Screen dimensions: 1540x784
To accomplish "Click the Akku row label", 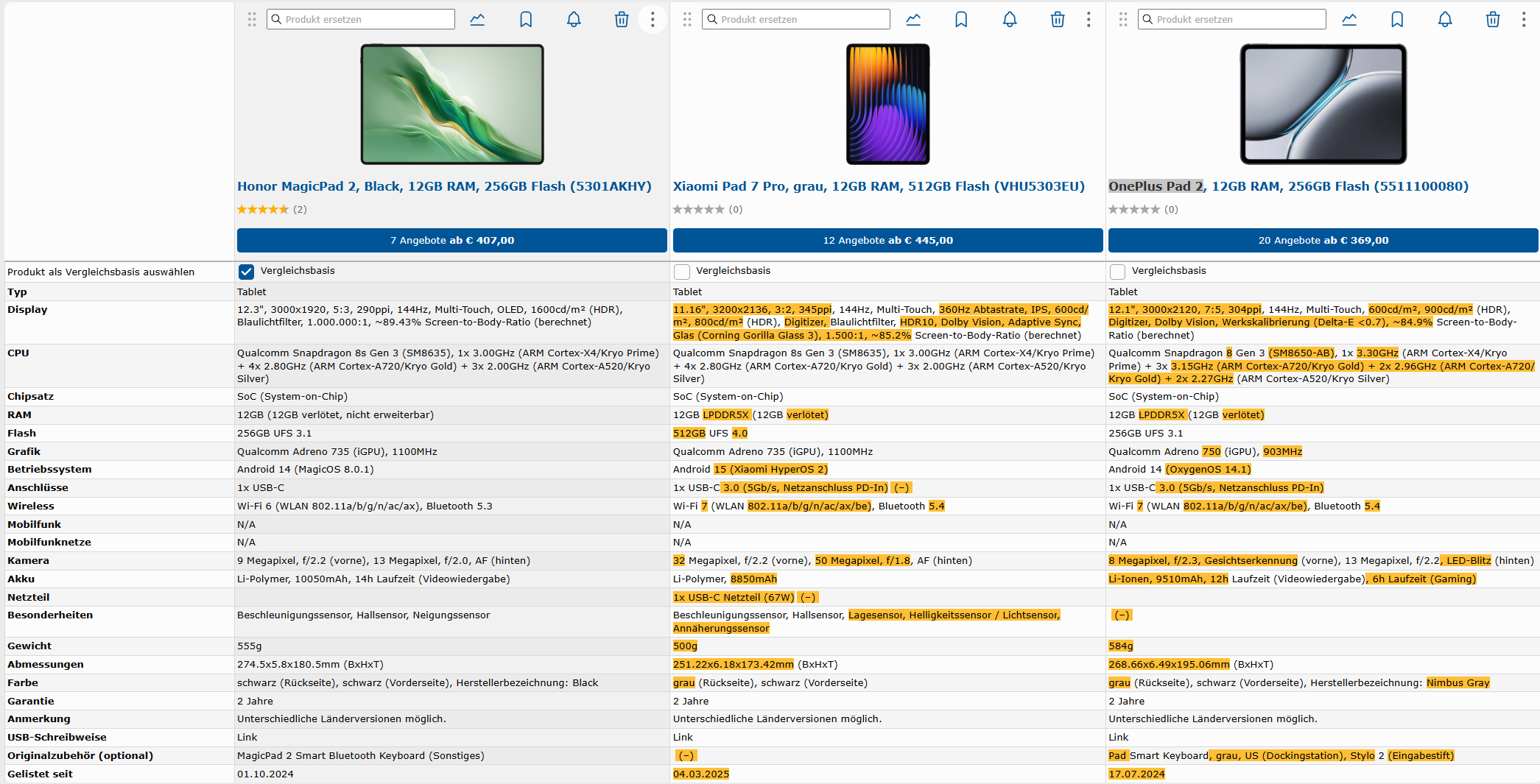I will coord(21,579).
